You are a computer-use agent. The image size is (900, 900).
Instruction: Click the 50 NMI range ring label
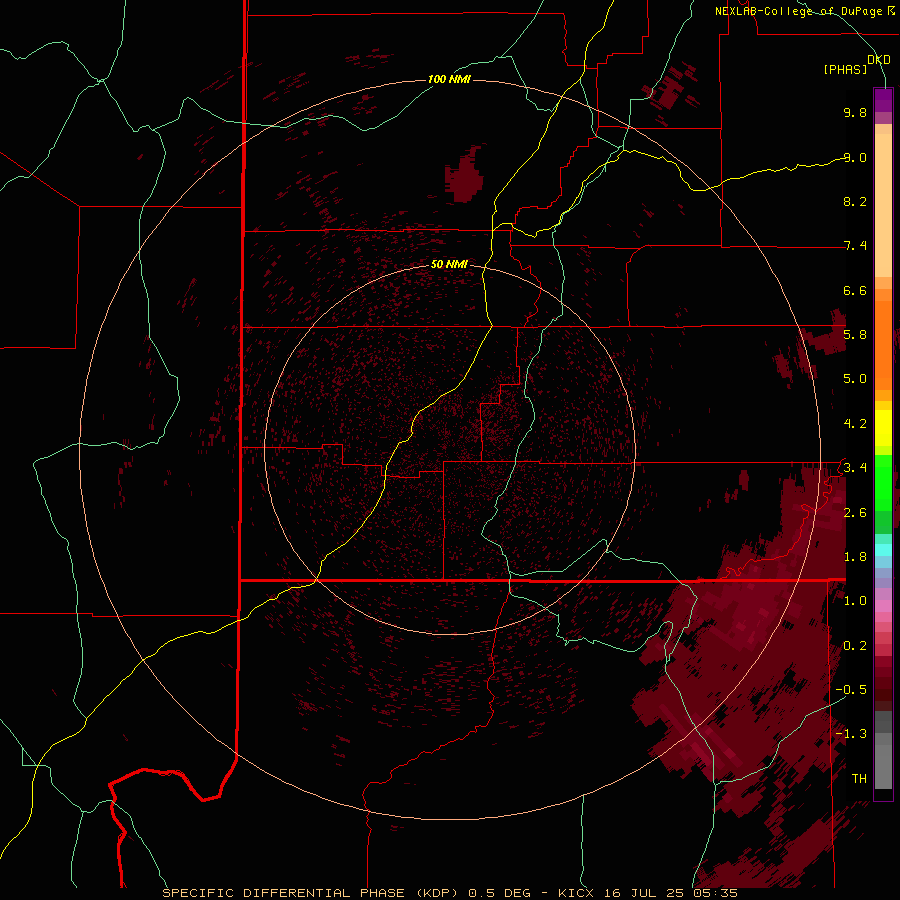pyautogui.click(x=449, y=264)
